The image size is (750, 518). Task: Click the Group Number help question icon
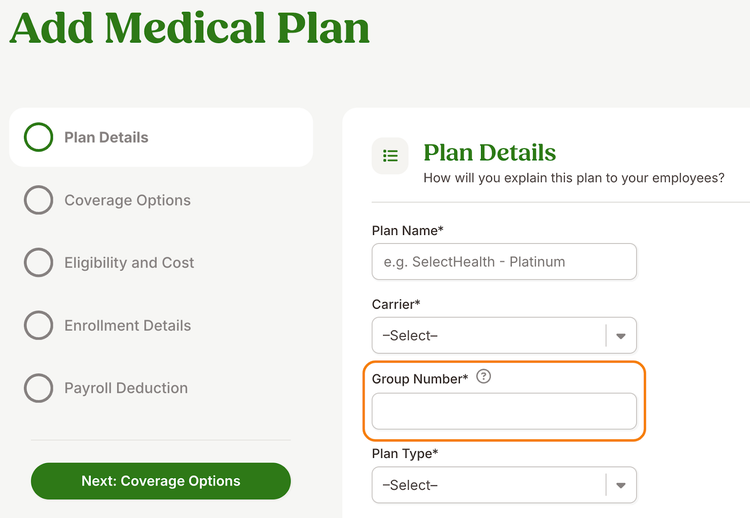tap(484, 377)
